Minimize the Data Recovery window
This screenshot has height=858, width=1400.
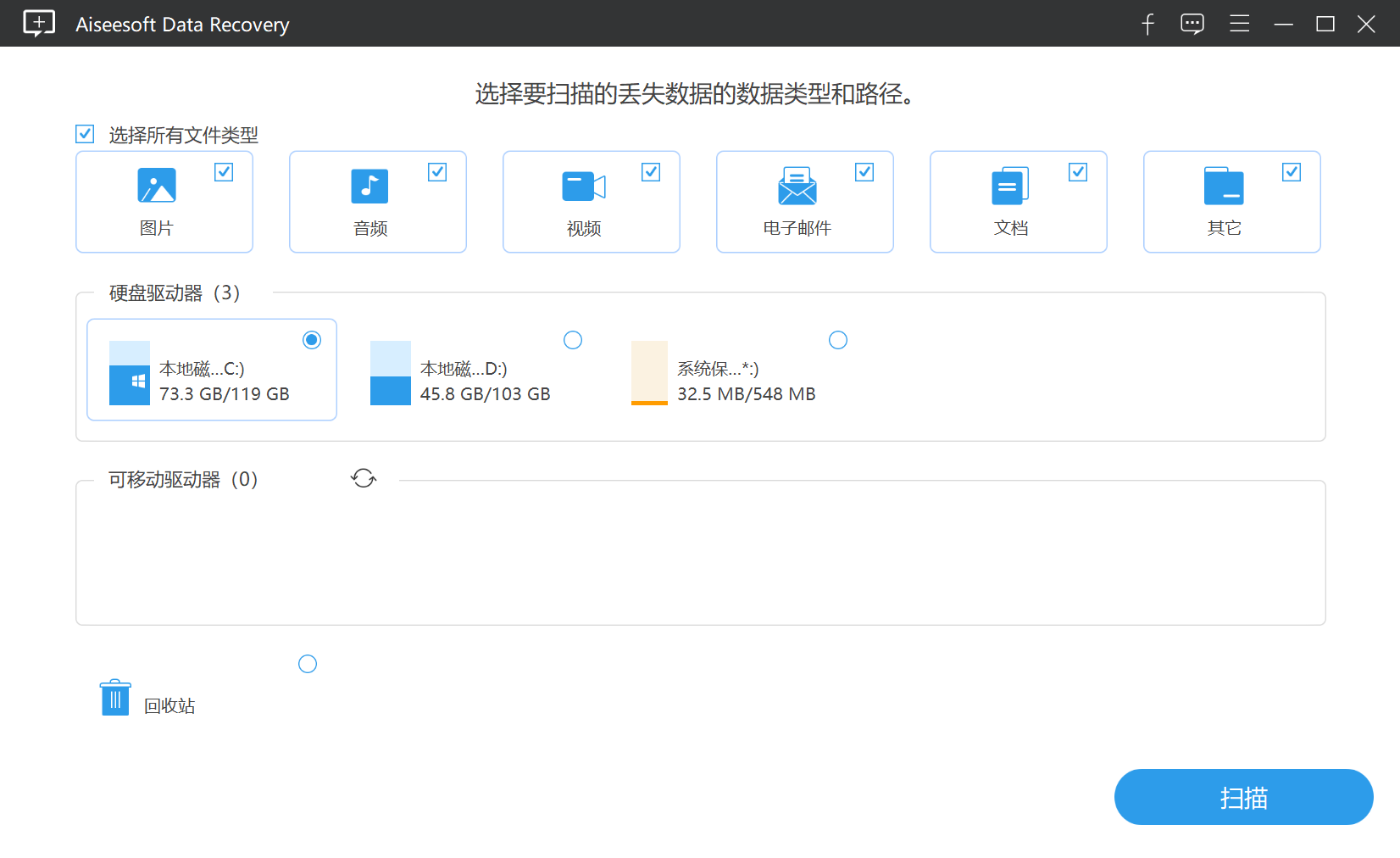point(1284,24)
